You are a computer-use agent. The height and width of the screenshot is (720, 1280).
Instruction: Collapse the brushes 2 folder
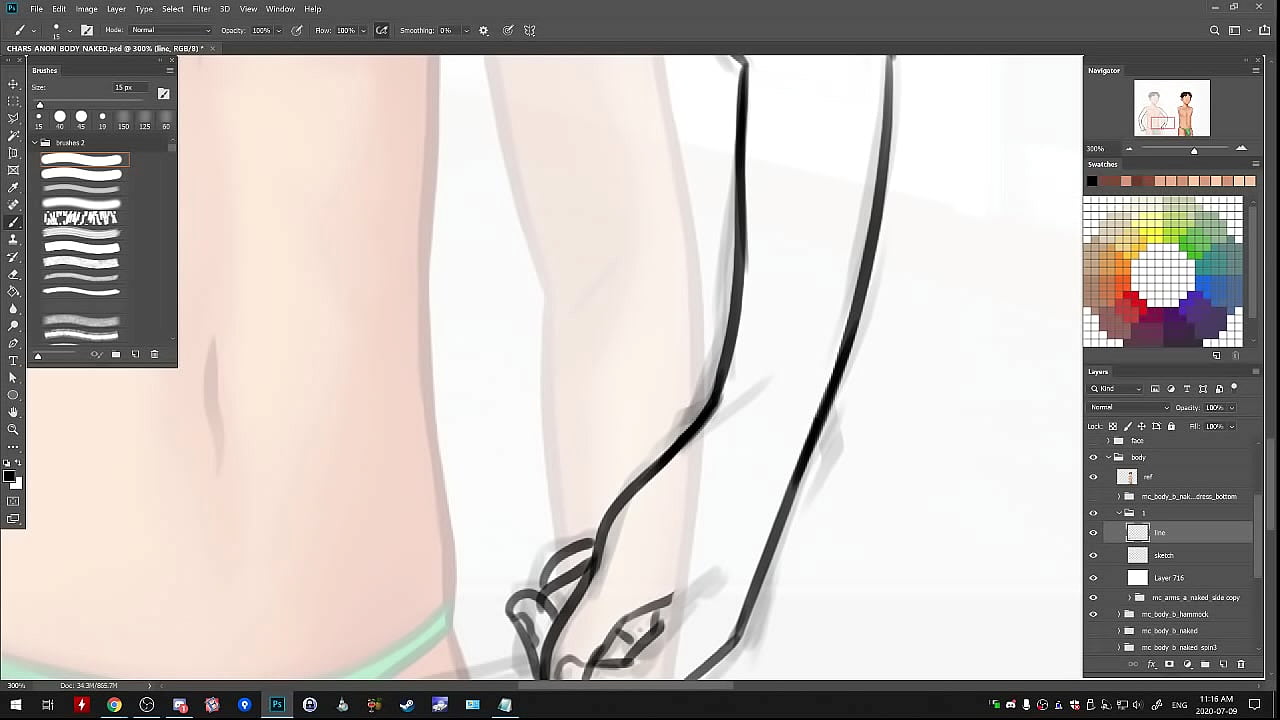point(35,143)
